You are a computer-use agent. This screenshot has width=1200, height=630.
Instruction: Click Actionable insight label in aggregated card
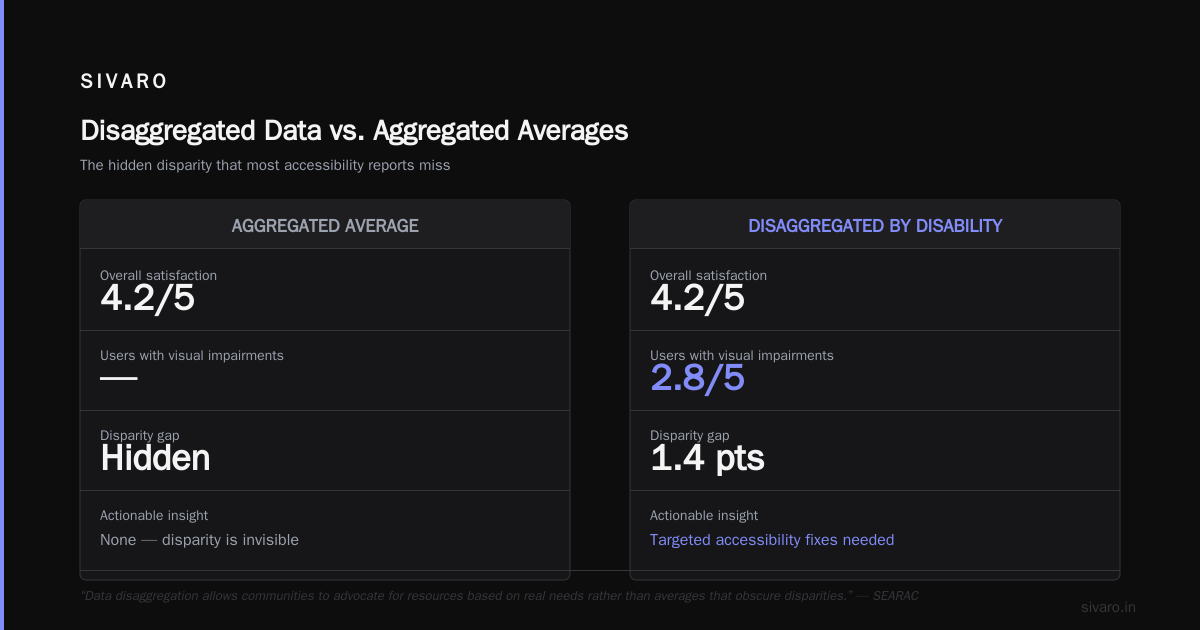pyautogui.click(x=154, y=515)
